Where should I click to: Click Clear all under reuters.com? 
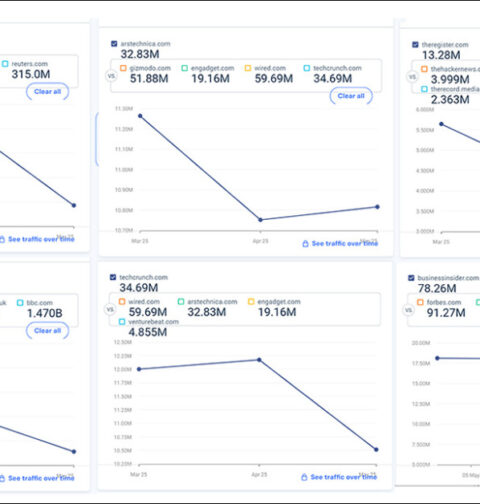coord(47,92)
